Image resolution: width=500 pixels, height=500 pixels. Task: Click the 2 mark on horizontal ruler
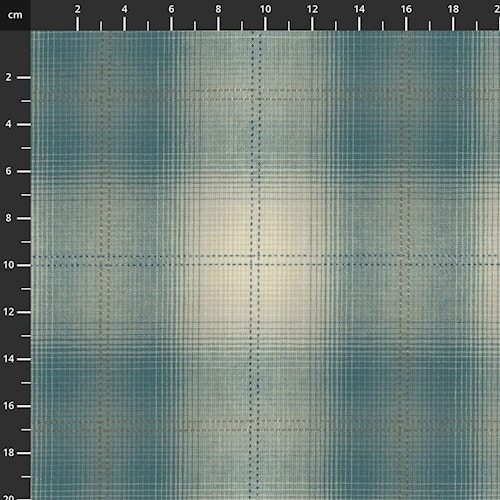click(x=77, y=9)
